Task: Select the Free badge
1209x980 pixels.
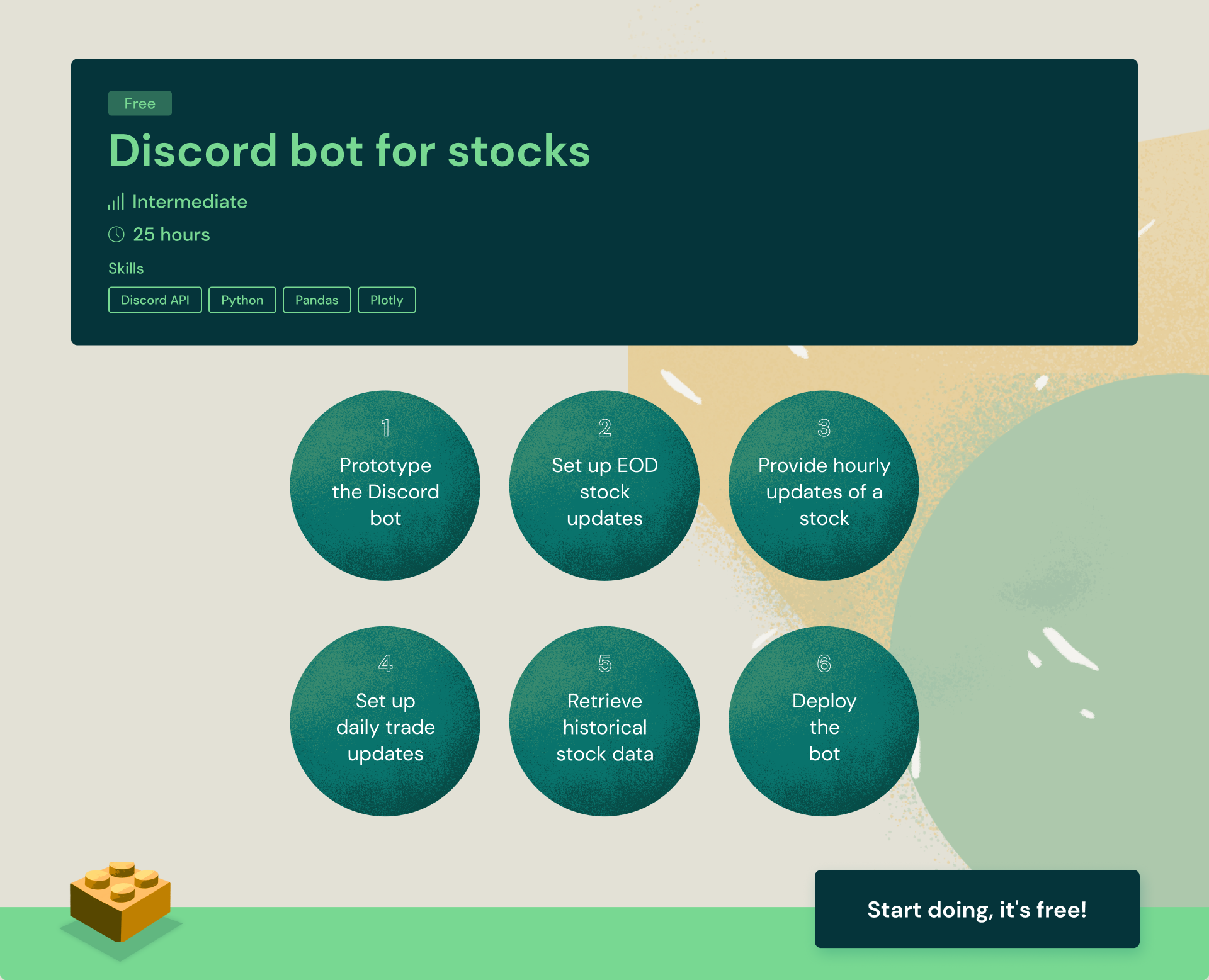Action: coord(140,103)
